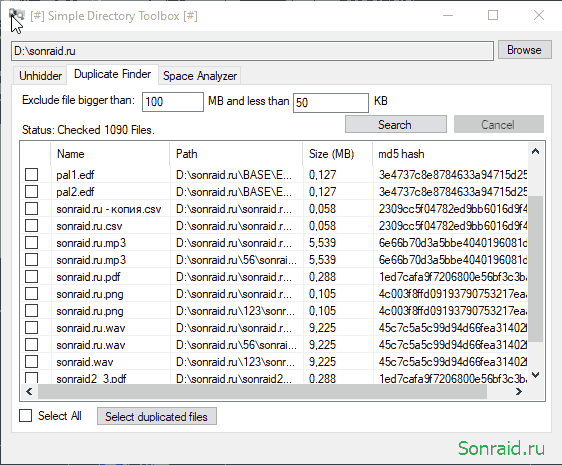562x465 pixels.
Task: Switch to the Duplicate Finder tab
Action: point(112,74)
